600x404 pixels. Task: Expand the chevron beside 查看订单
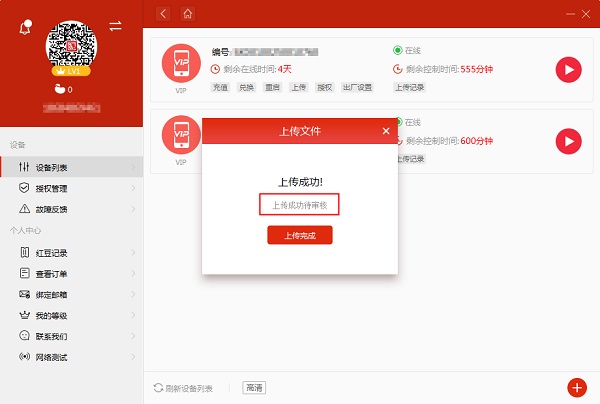coord(133,274)
